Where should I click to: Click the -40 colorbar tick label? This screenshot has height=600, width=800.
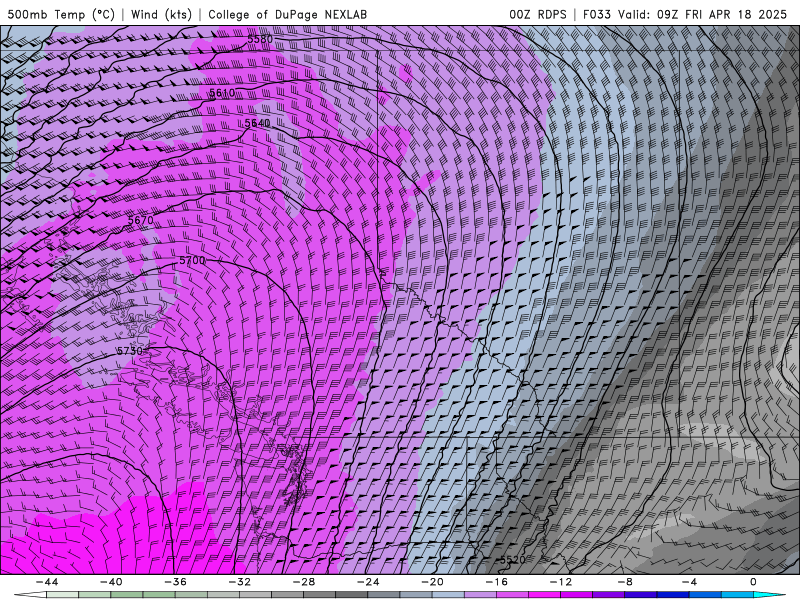tap(111, 582)
